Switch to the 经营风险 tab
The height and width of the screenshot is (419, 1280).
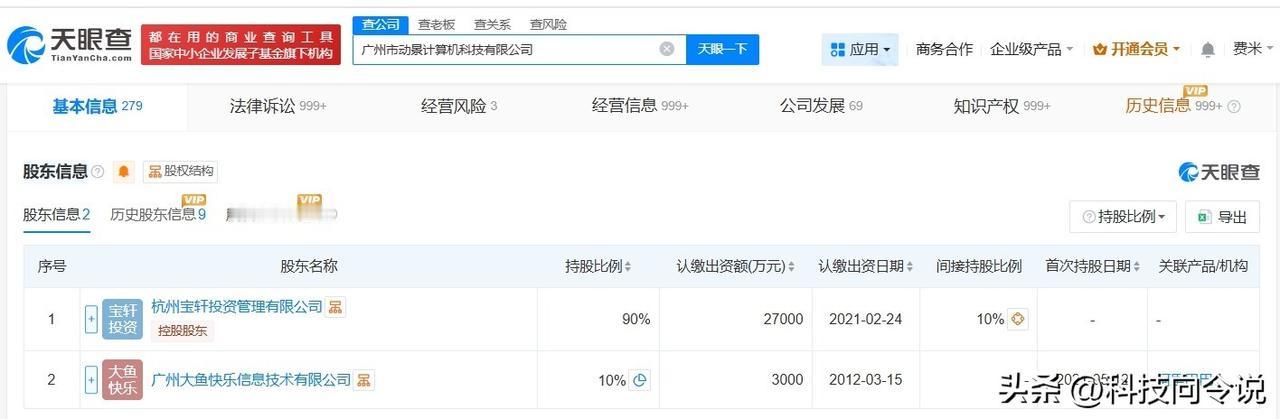click(x=459, y=106)
